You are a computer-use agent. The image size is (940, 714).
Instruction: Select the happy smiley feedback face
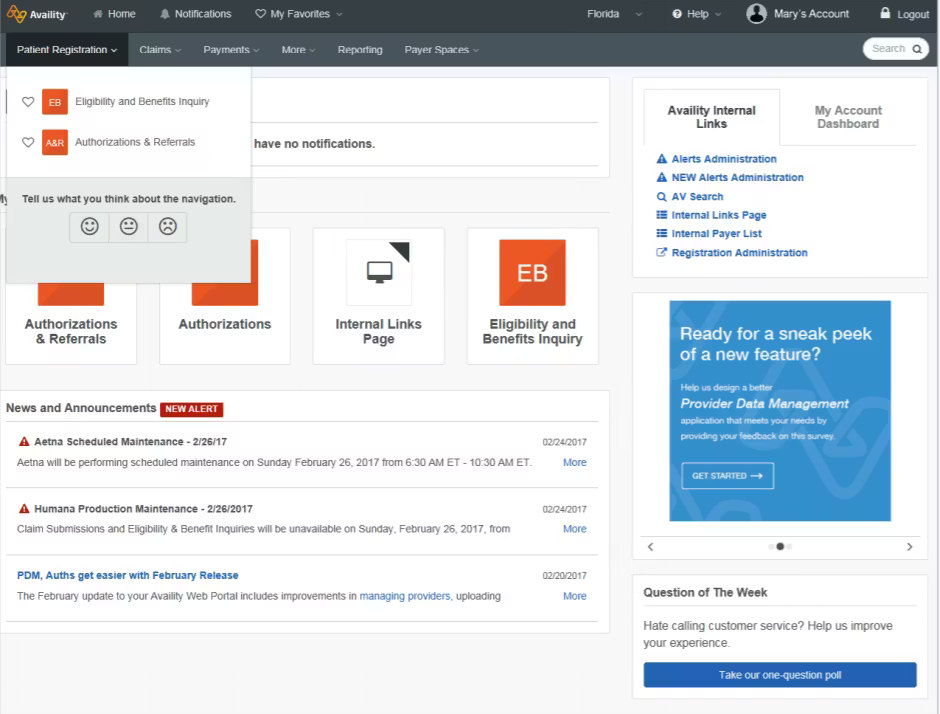pos(89,227)
